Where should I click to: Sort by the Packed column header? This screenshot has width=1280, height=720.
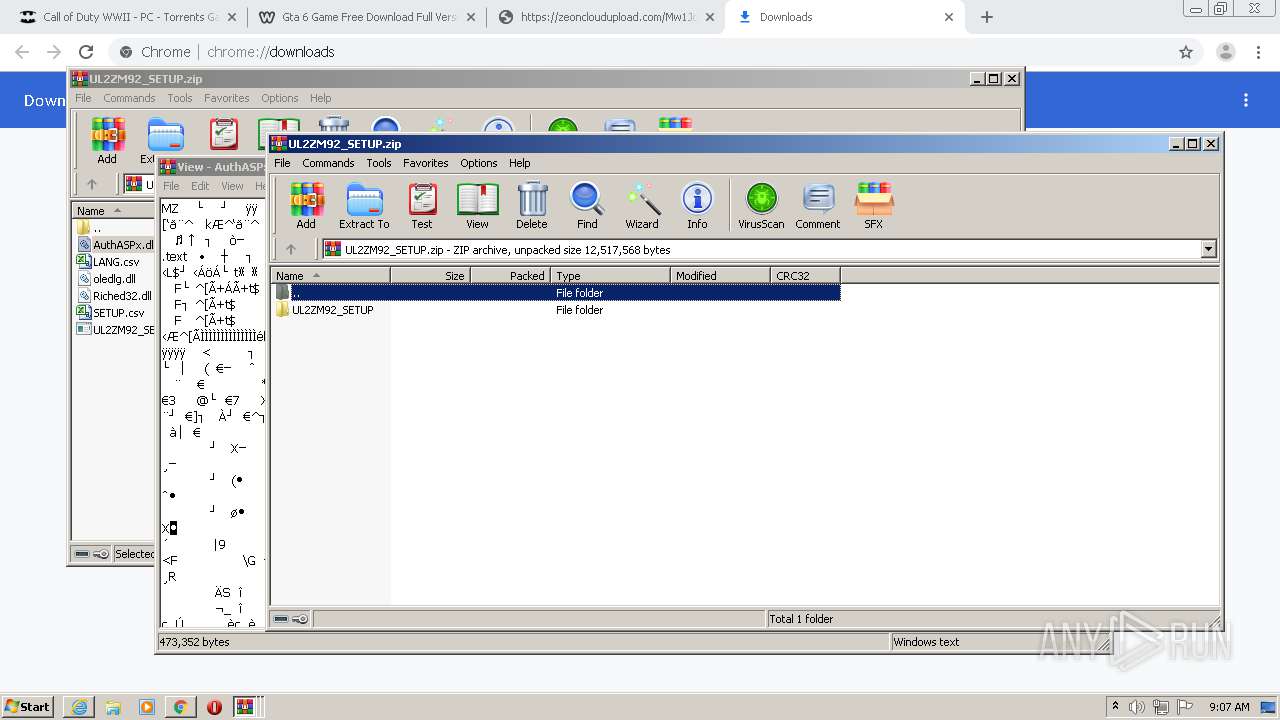pyautogui.click(x=510, y=276)
